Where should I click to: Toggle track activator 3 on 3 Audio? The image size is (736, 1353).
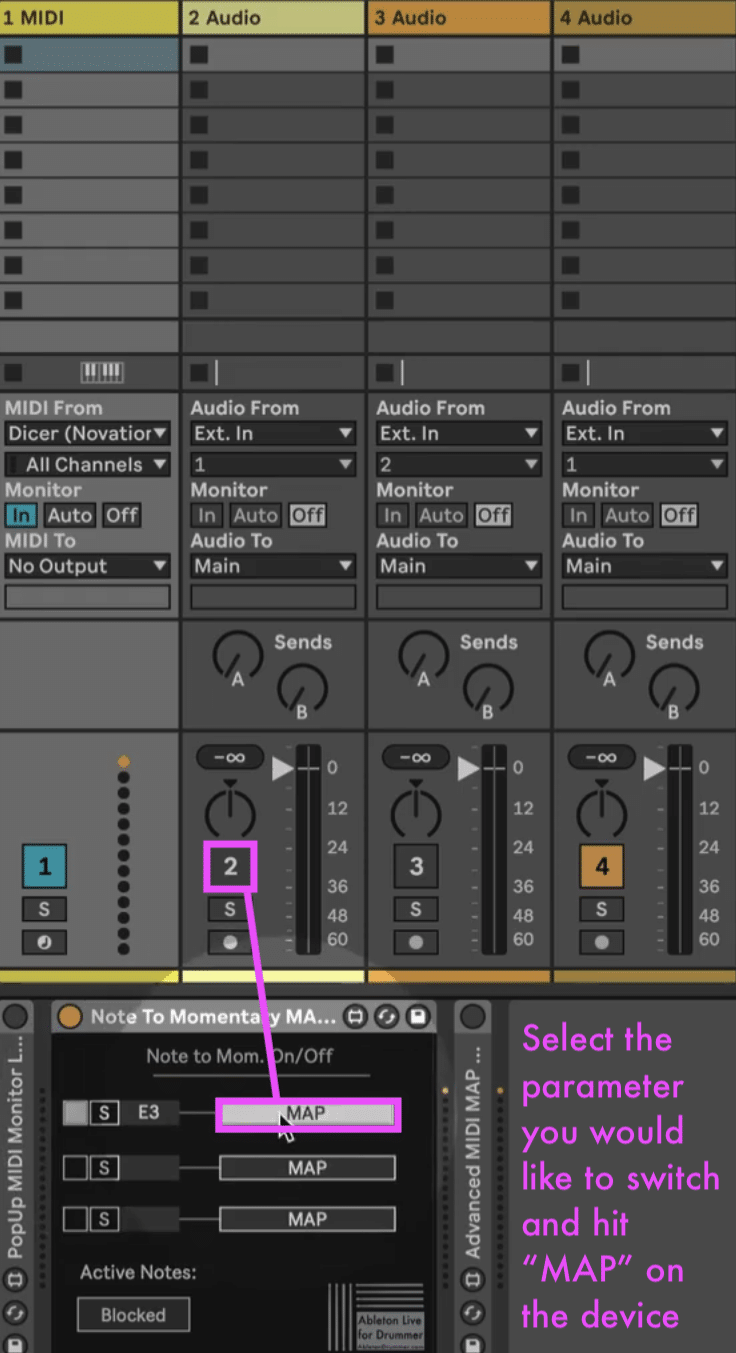(x=416, y=866)
